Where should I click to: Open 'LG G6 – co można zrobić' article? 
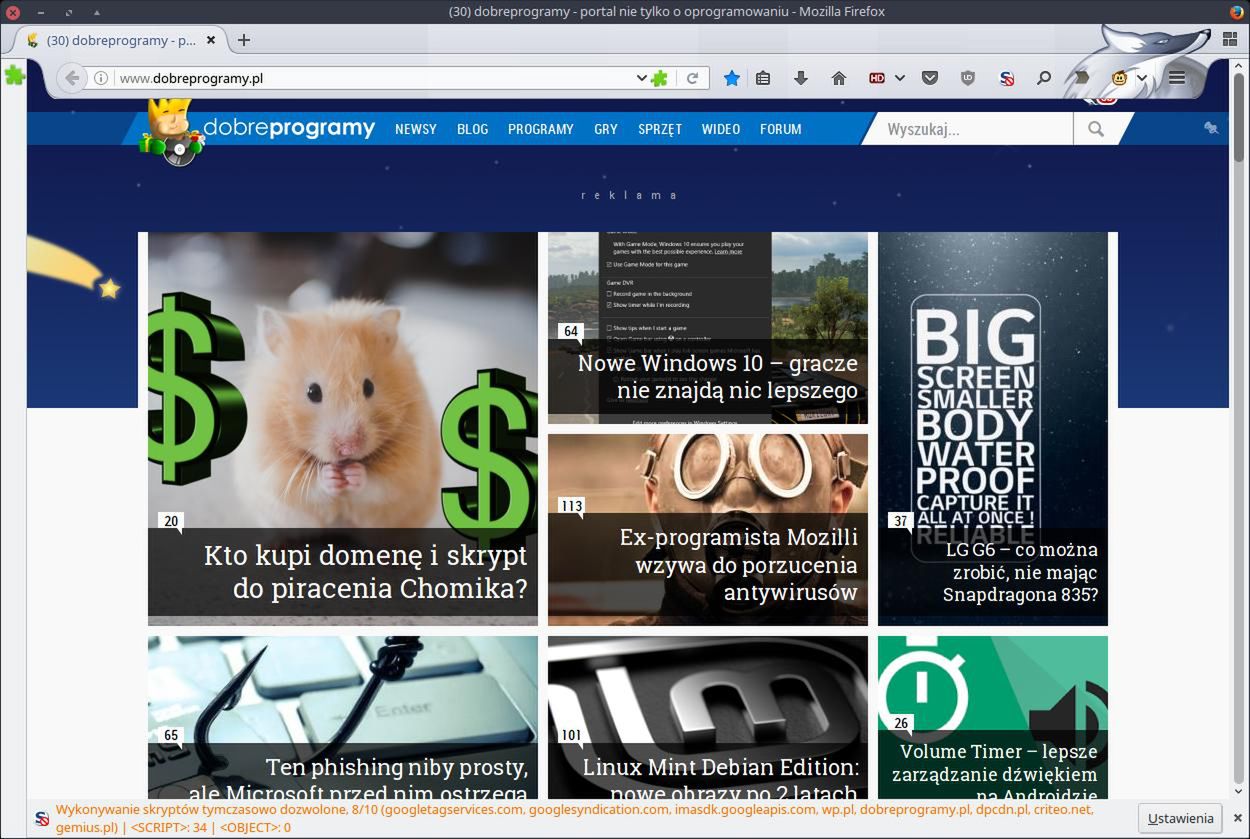click(x=1021, y=572)
